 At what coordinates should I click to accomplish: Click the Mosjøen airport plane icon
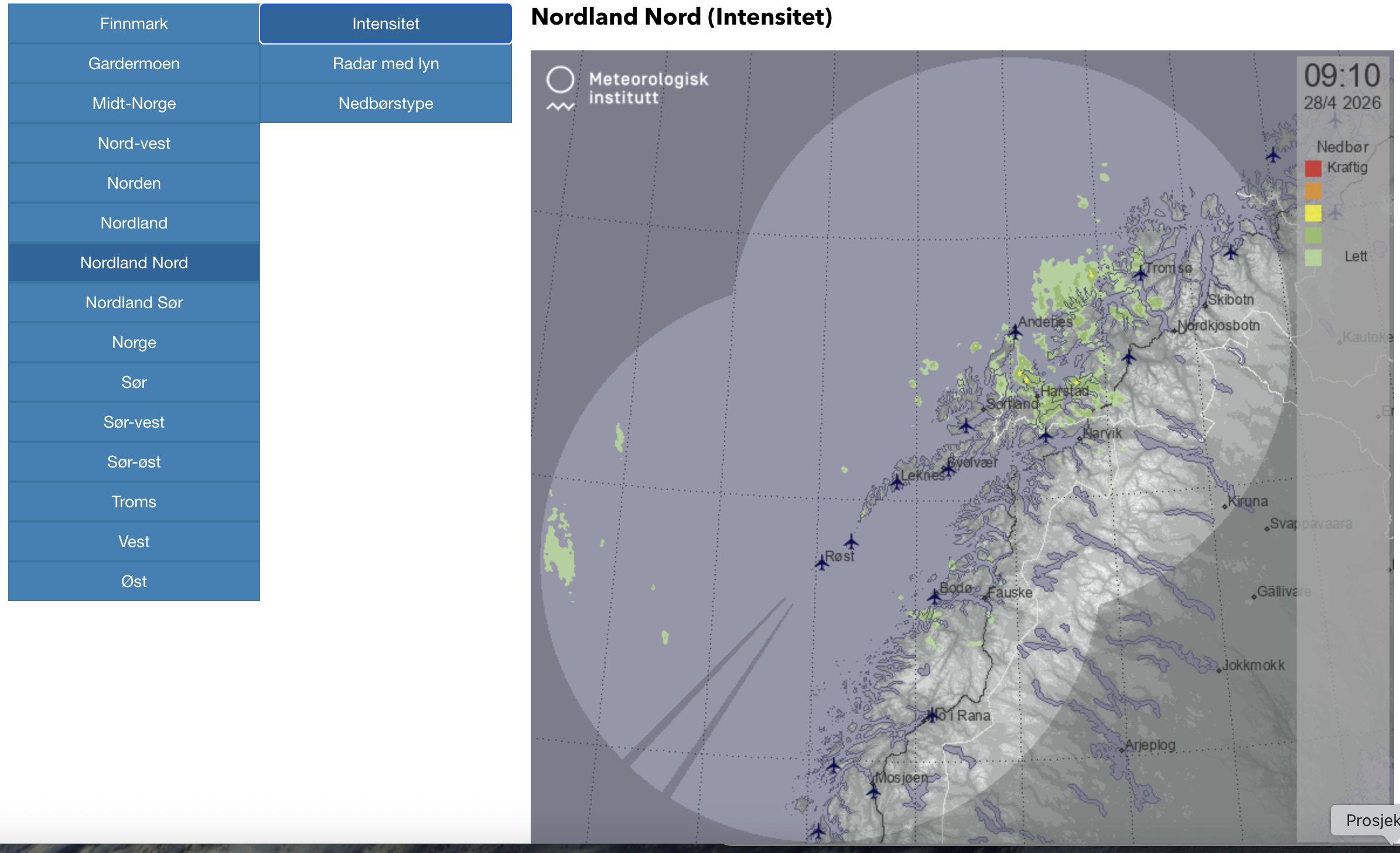point(873,792)
